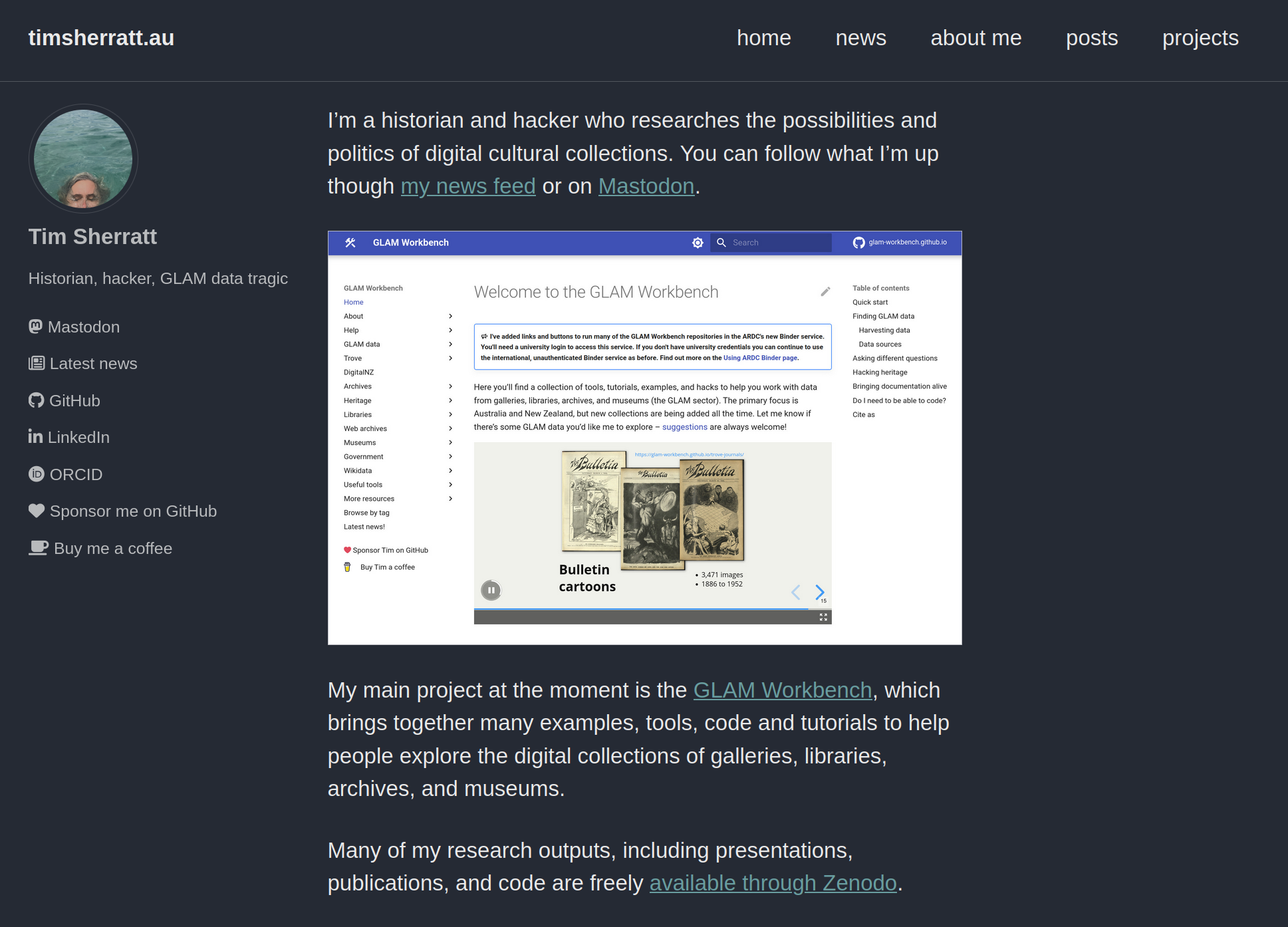Jump to Hacking heritage in contents
1288x927 pixels.
880,372
